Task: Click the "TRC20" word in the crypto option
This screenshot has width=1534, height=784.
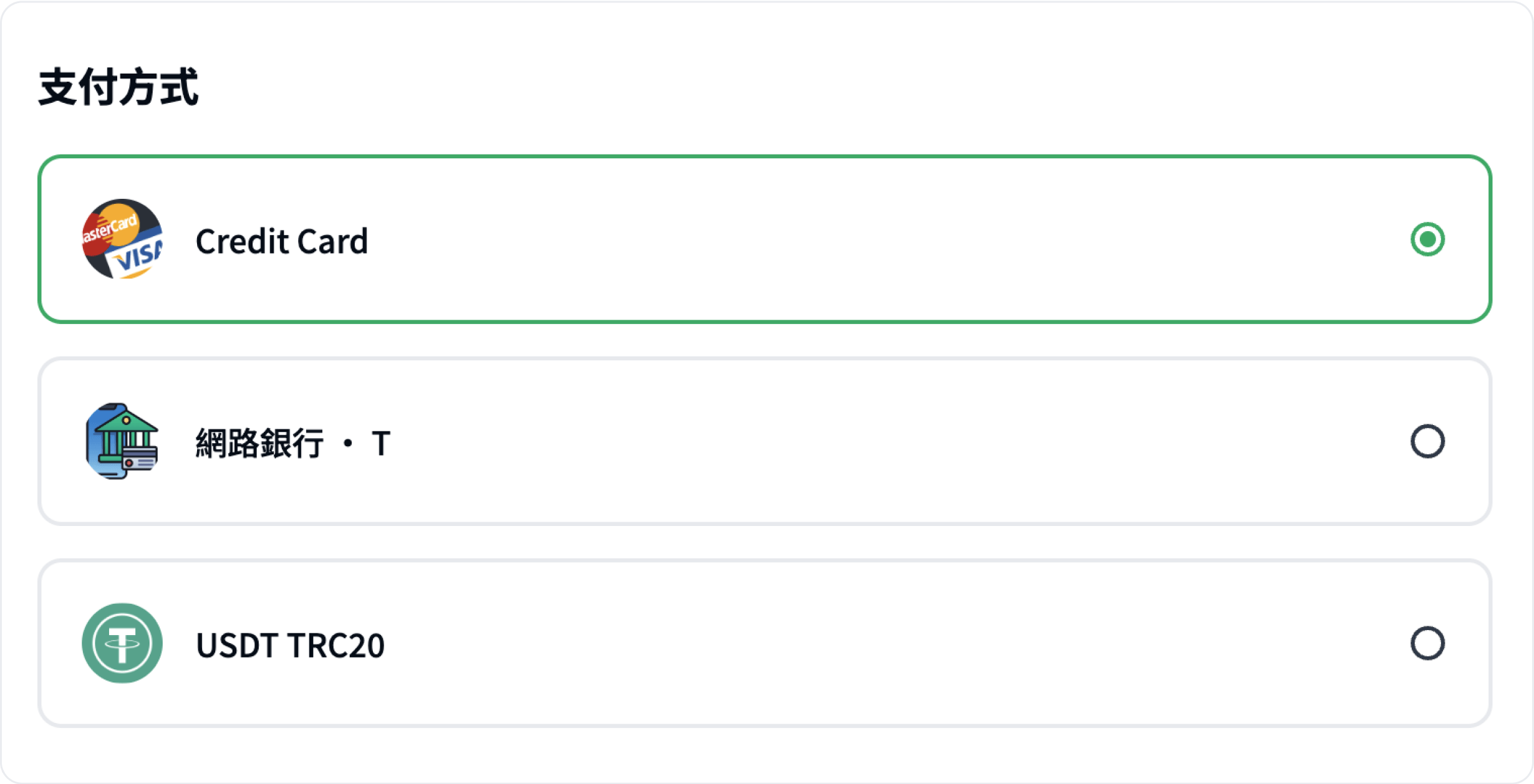Action: (x=337, y=646)
